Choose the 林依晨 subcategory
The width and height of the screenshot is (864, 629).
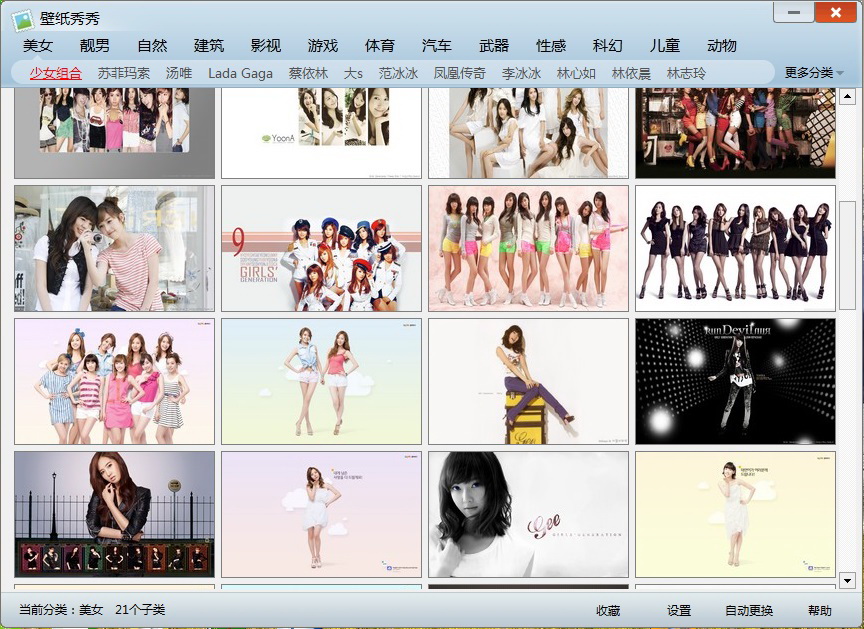tap(631, 73)
